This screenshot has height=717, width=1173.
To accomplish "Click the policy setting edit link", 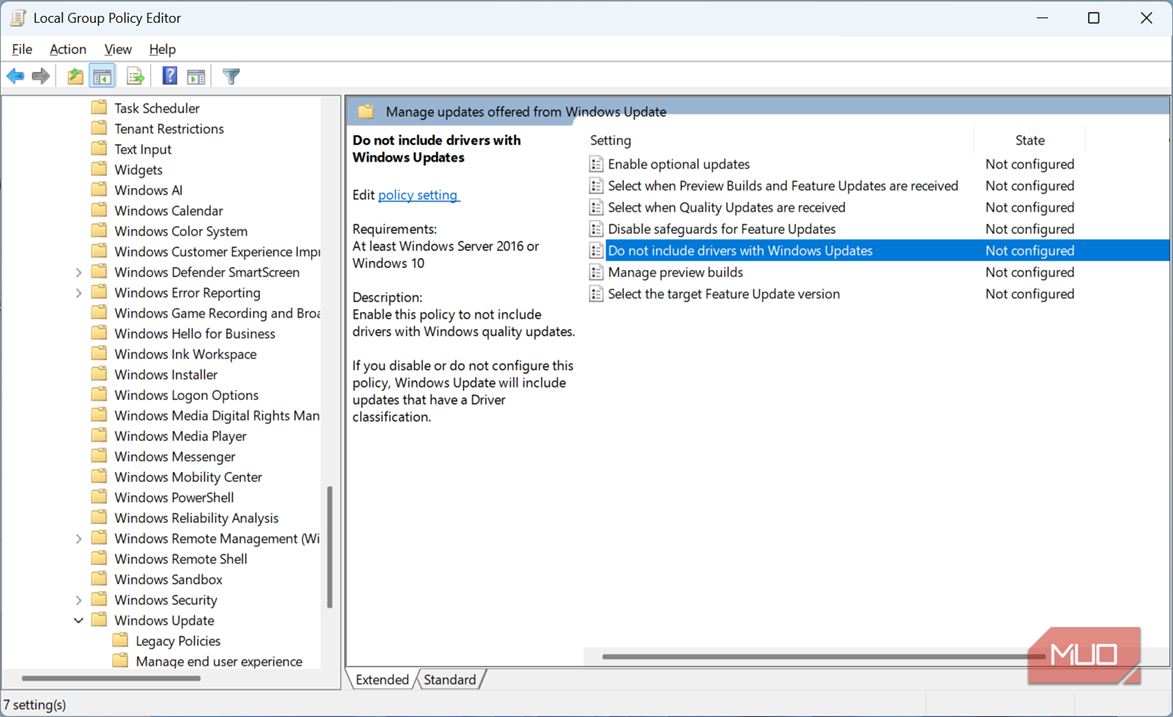I will pos(419,195).
